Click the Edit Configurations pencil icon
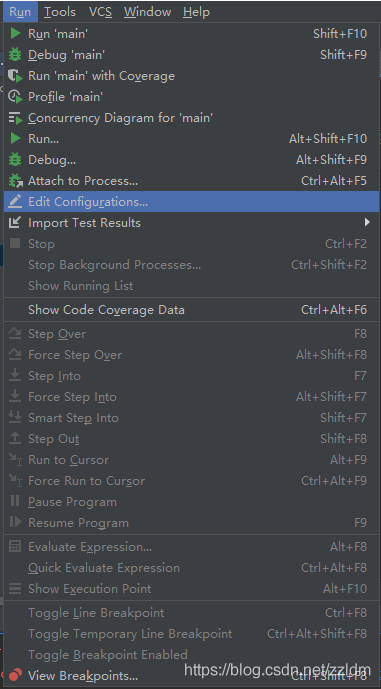This screenshot has height=689, width=381. tap(15, 201)
